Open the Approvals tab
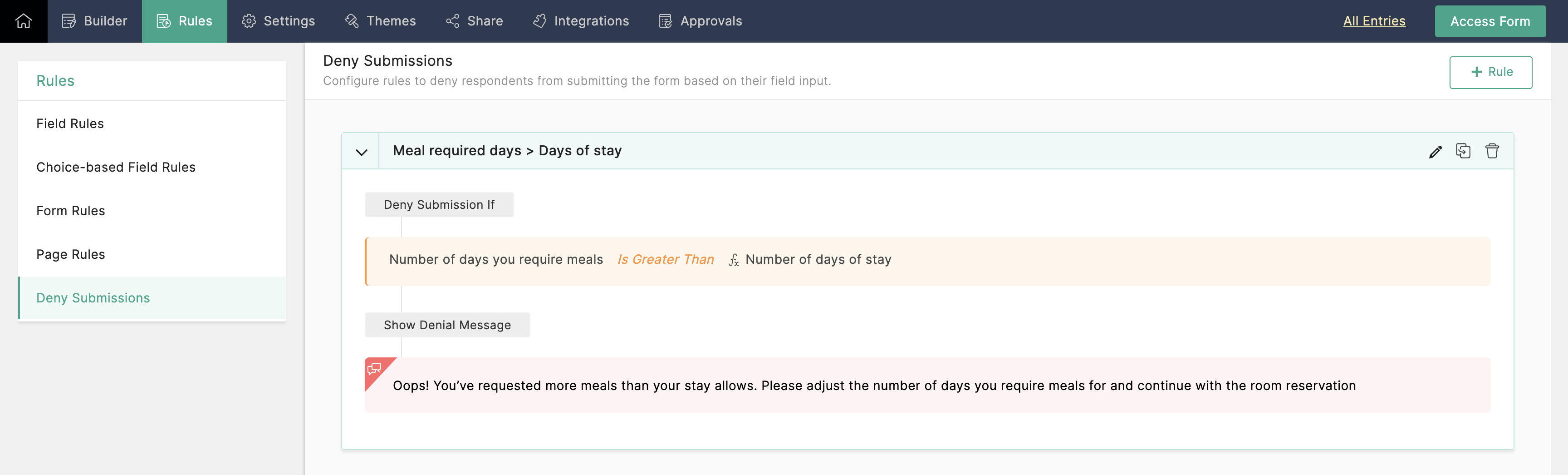The height and width of the screenshot is (475, 1568). 700,21
